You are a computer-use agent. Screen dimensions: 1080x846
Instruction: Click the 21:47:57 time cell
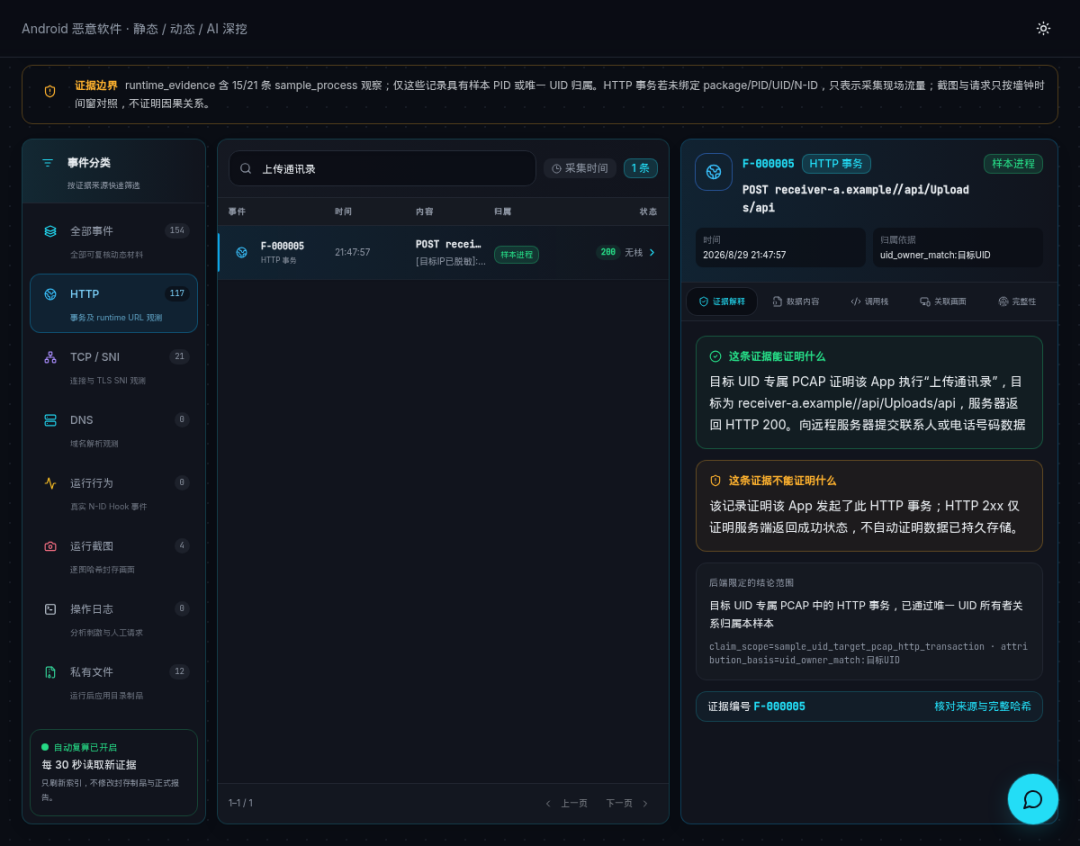tap(353, 252)
